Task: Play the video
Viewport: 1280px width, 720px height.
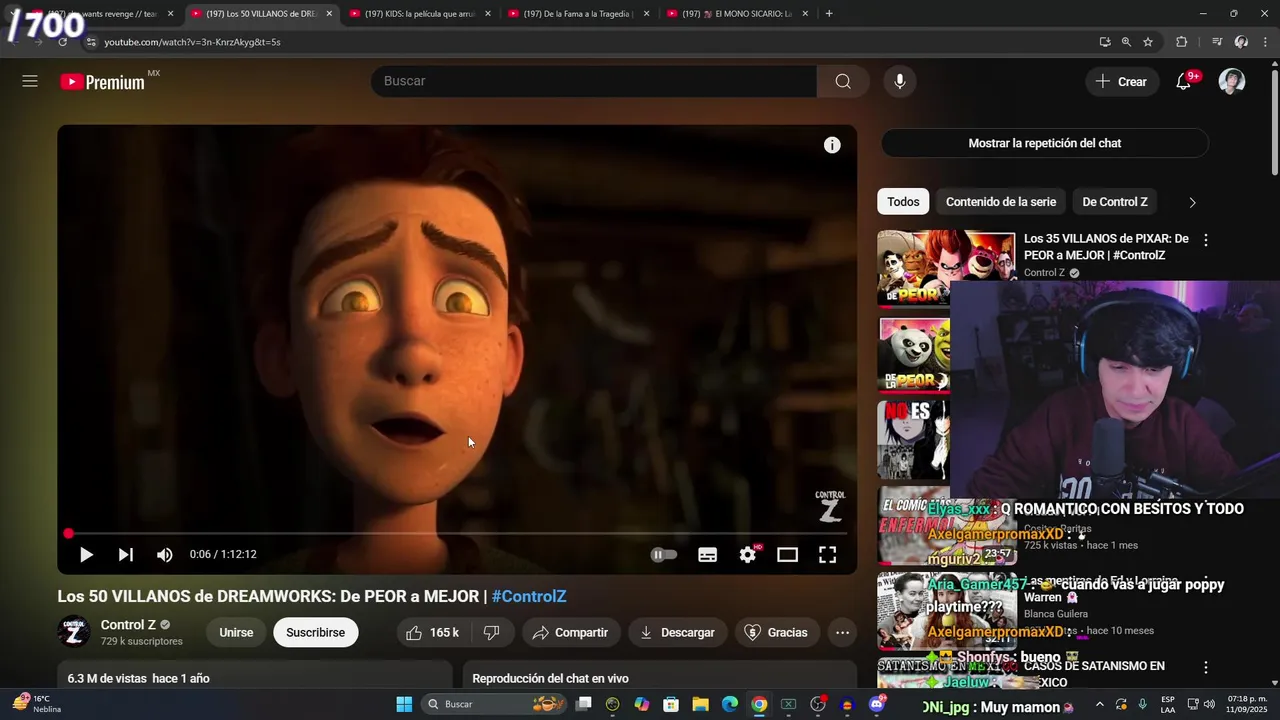Action: coord(86,554)
